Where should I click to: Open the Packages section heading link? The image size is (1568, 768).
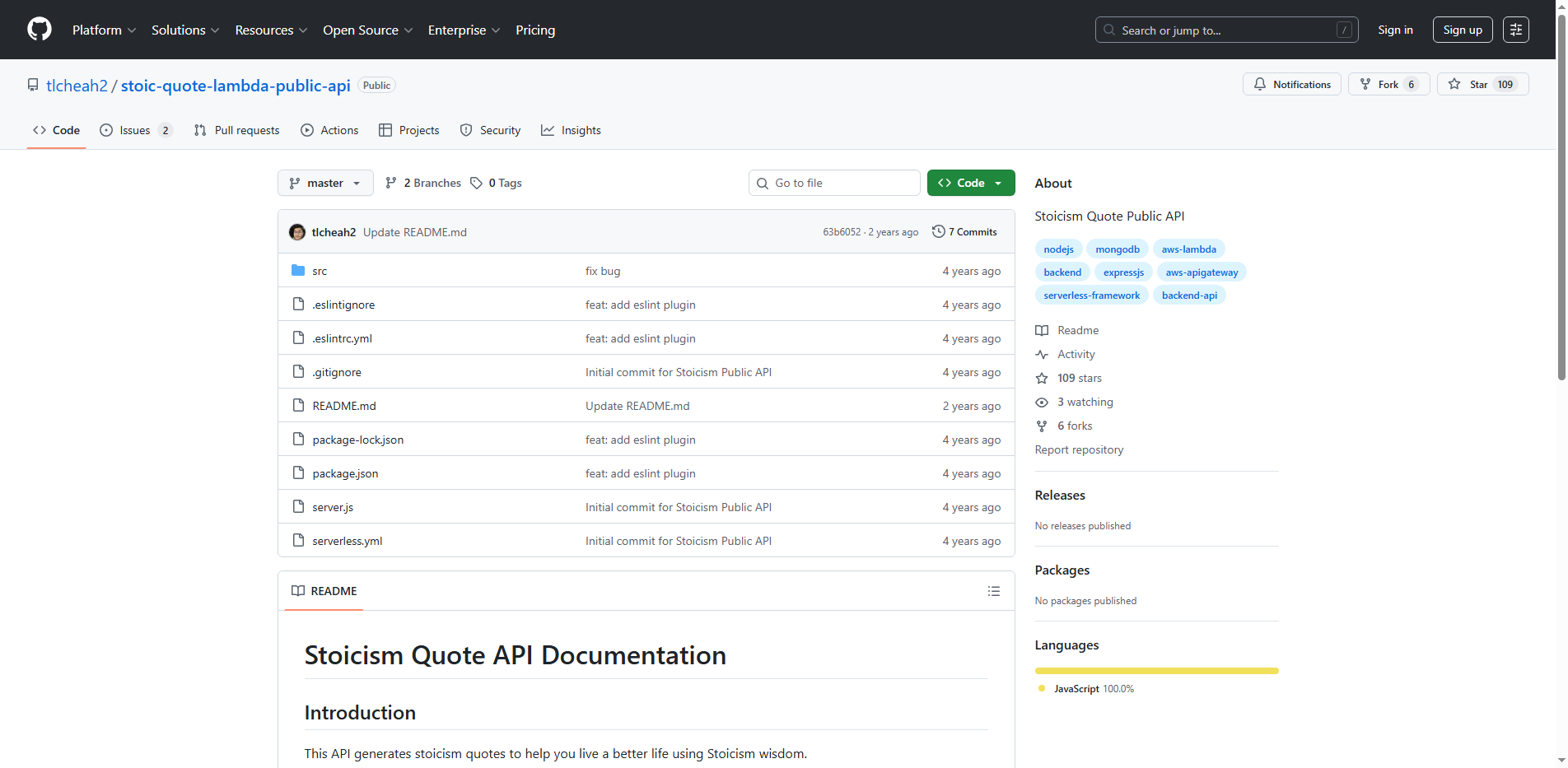pyautogui.click(x=1062, y=570)
